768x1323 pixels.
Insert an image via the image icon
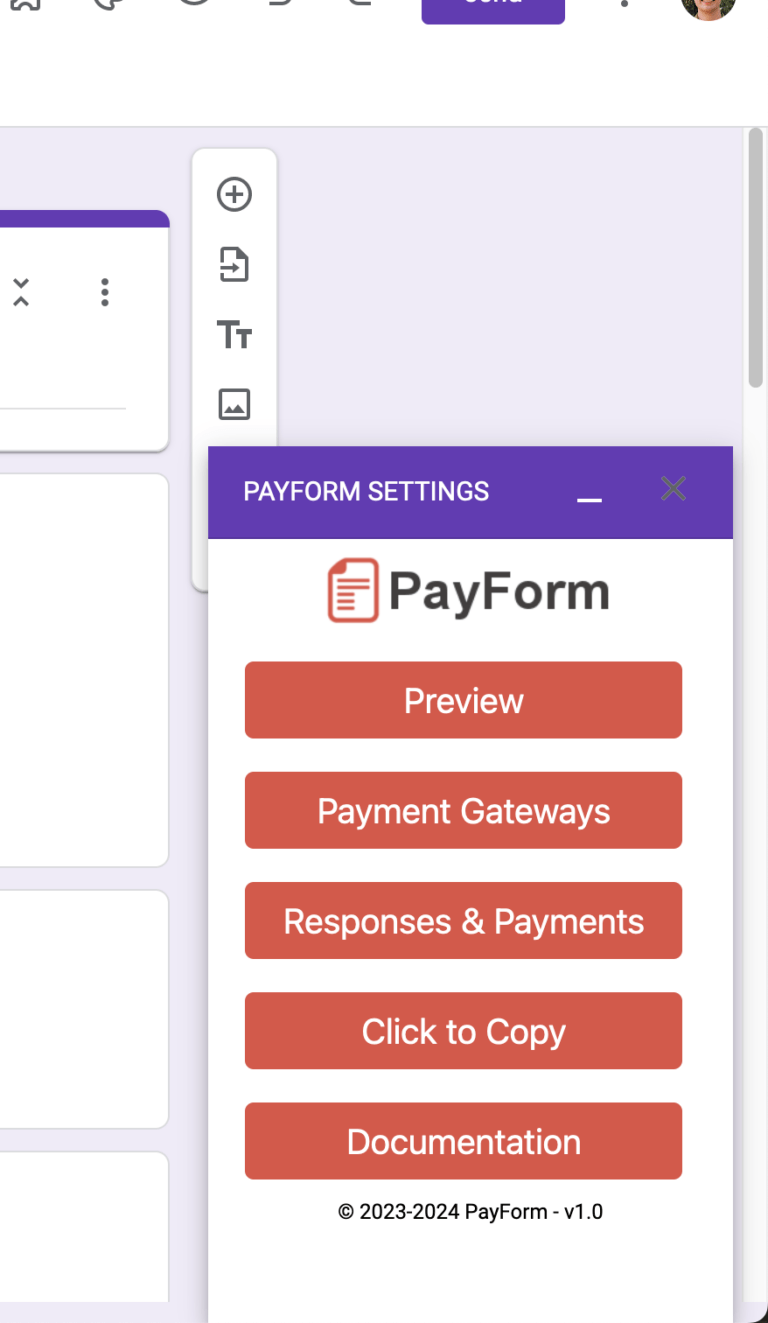[x=234, y=404]
